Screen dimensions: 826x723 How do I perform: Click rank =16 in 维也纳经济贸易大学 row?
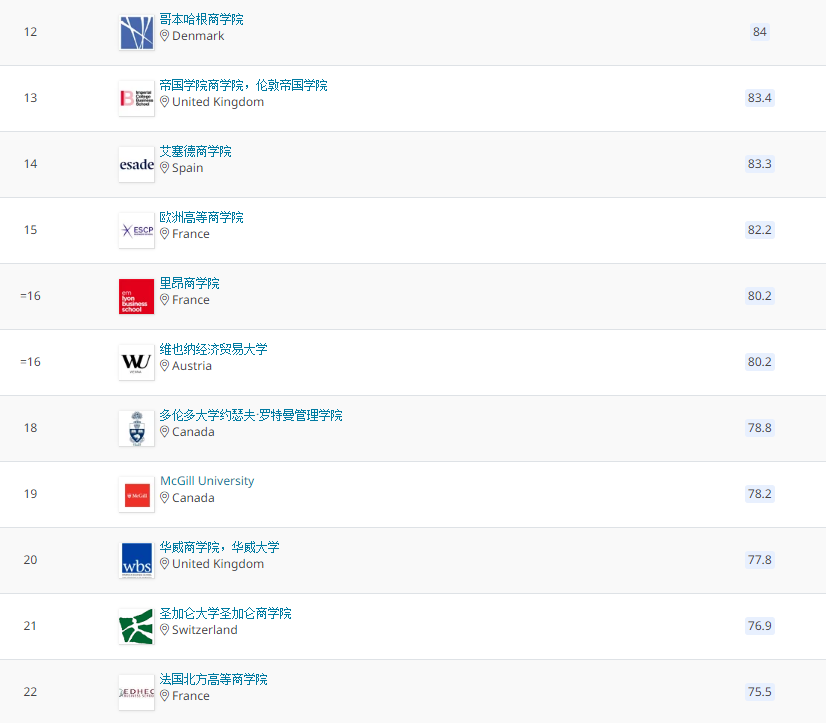coord(31,362)
